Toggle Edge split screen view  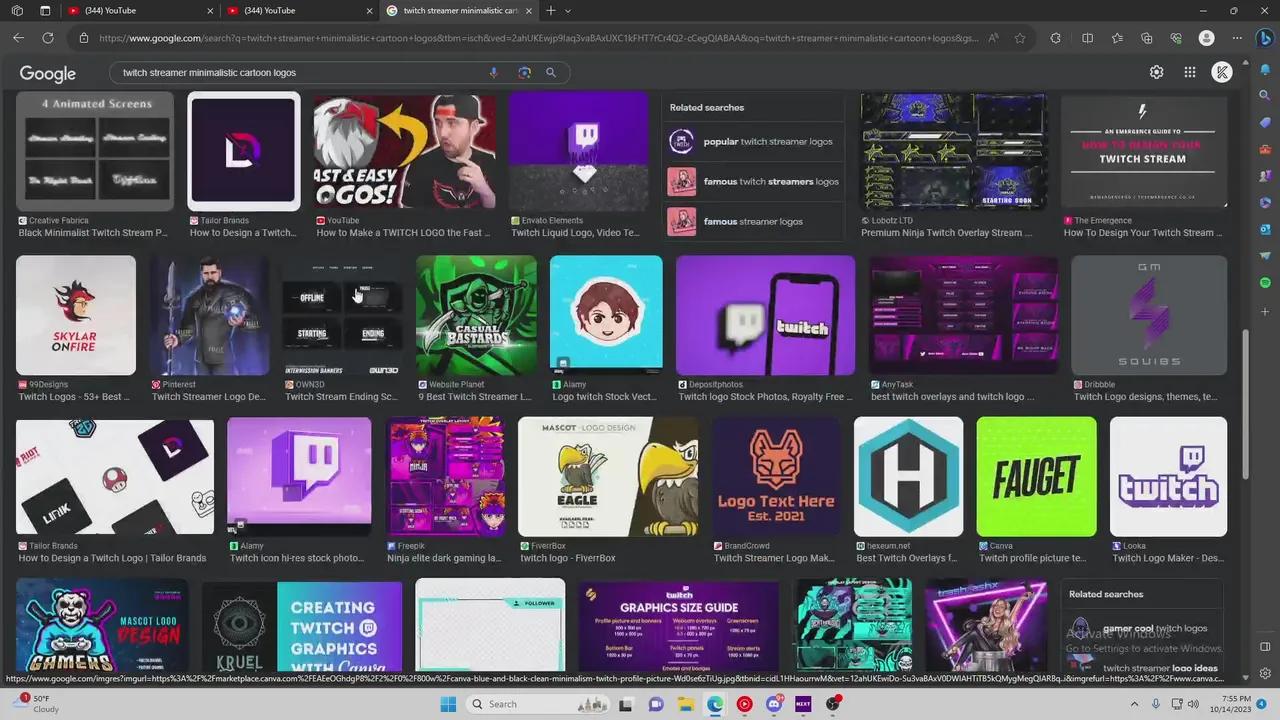pos(1087,38)
